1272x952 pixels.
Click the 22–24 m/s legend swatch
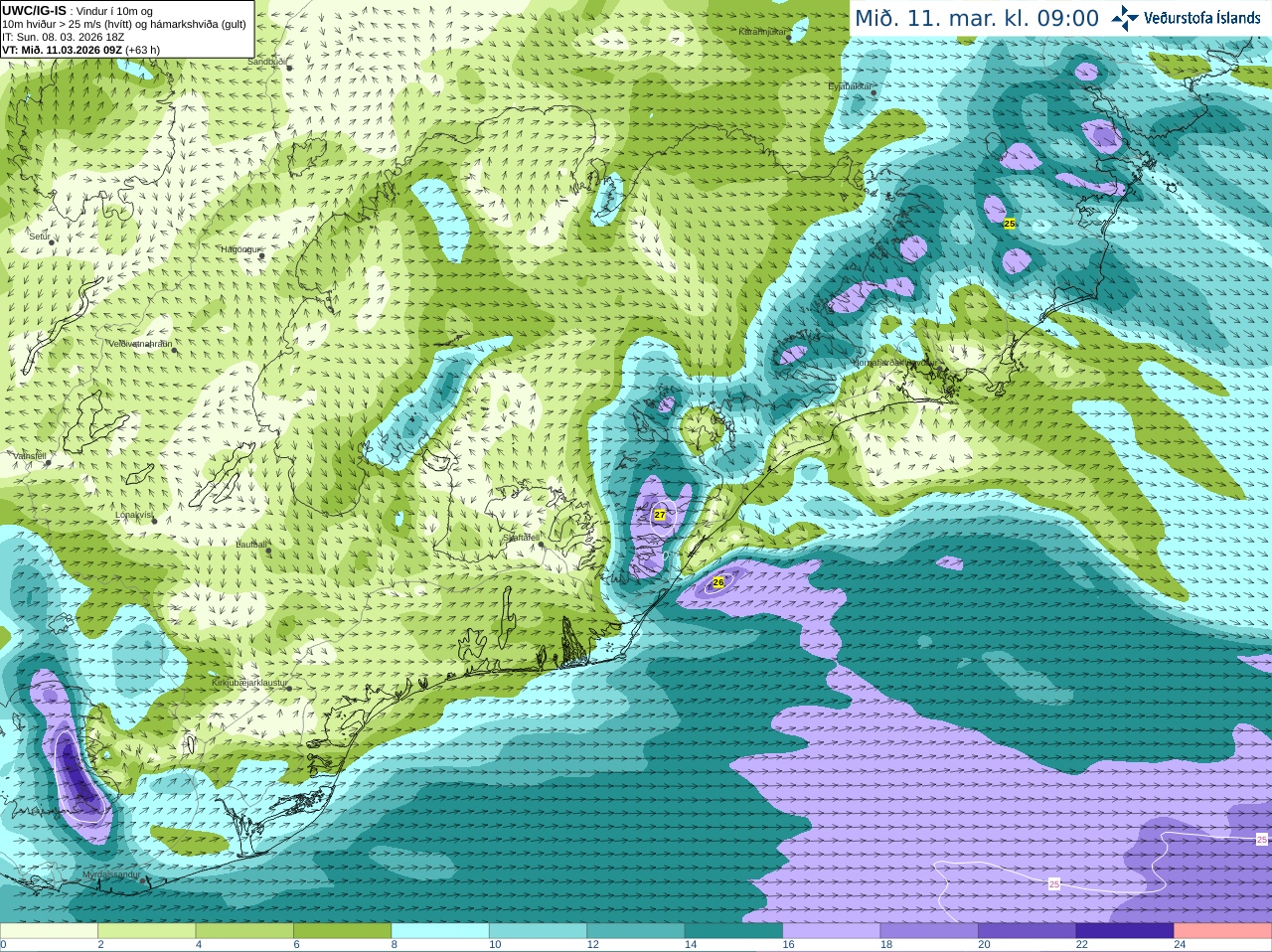(x=1126, y=931)
